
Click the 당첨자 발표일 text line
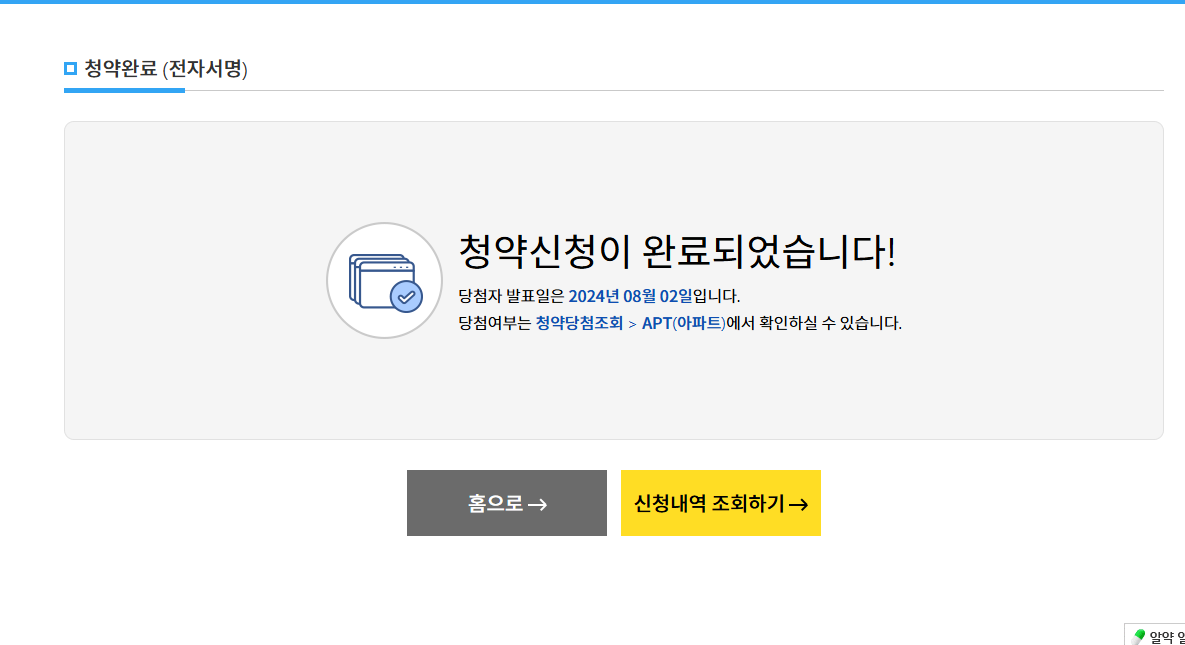[x=600, y=295]
